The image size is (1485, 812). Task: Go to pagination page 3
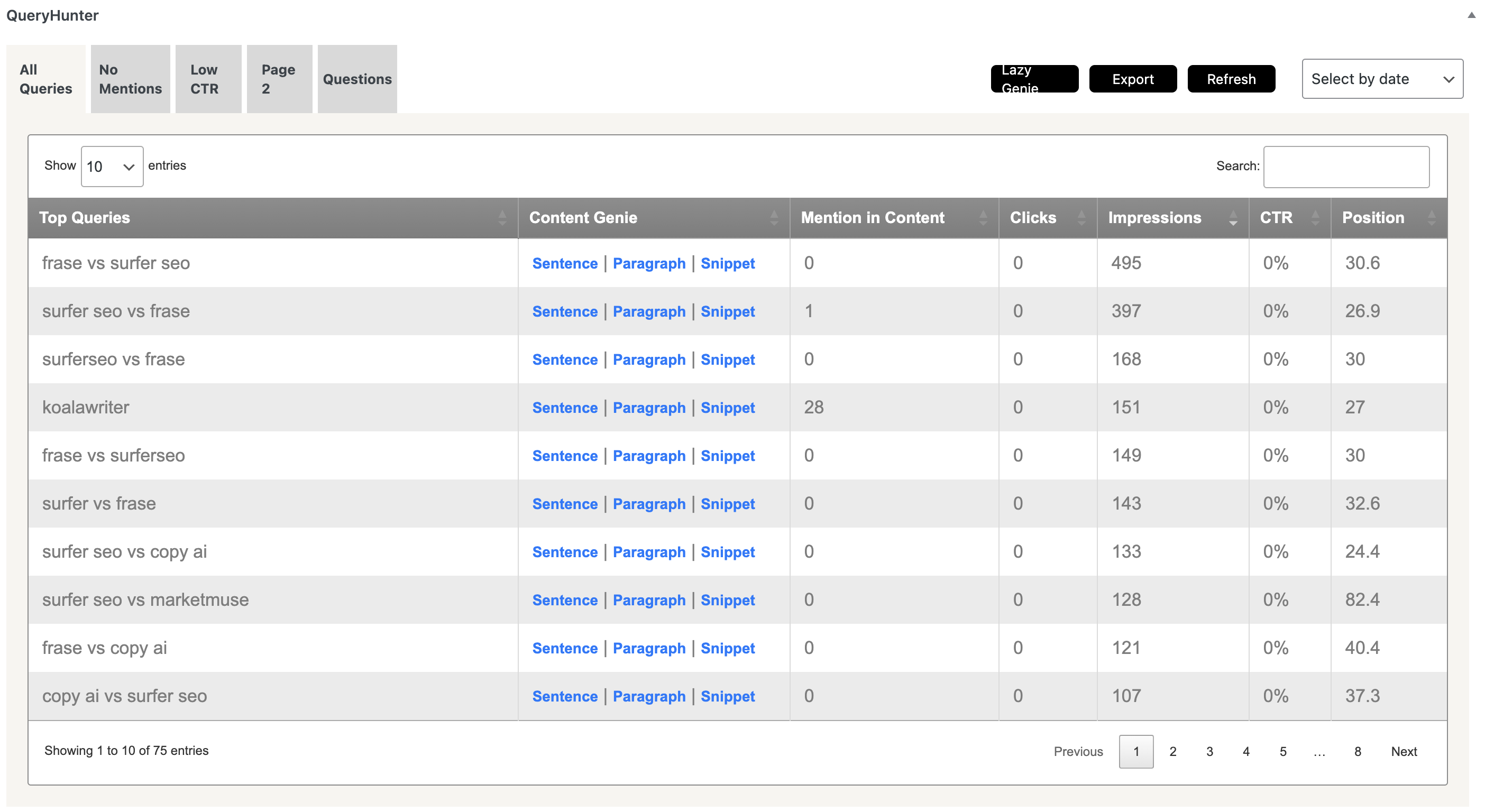pyautogui.click(x=1209, y=752)
